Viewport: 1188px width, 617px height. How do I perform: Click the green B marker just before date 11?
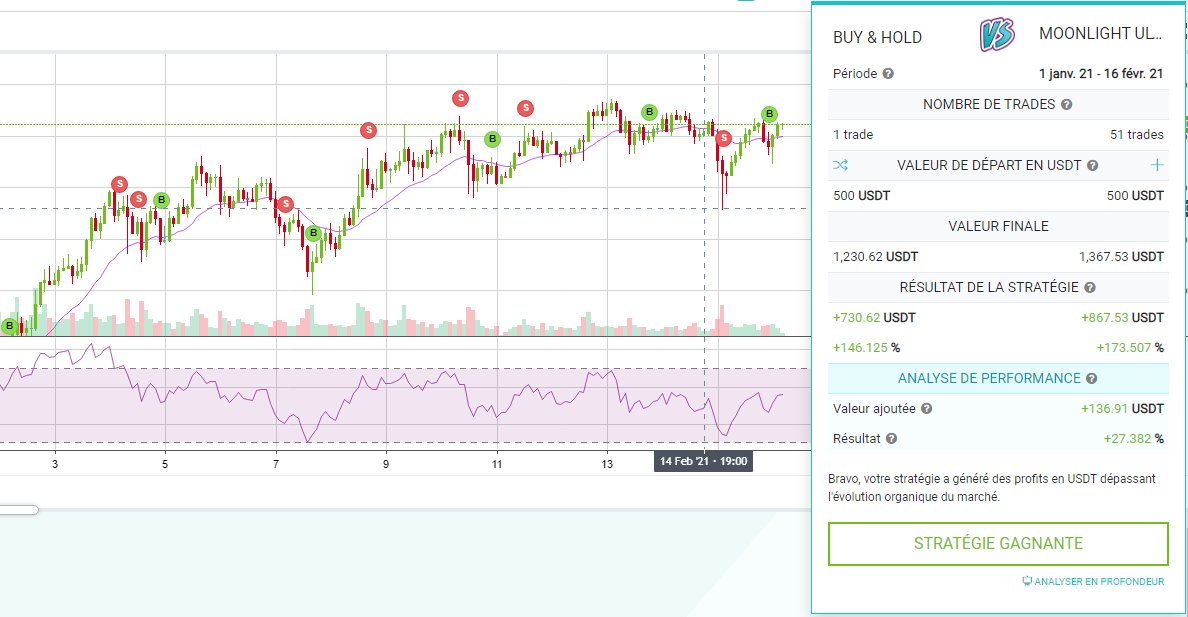coord(492,139)
